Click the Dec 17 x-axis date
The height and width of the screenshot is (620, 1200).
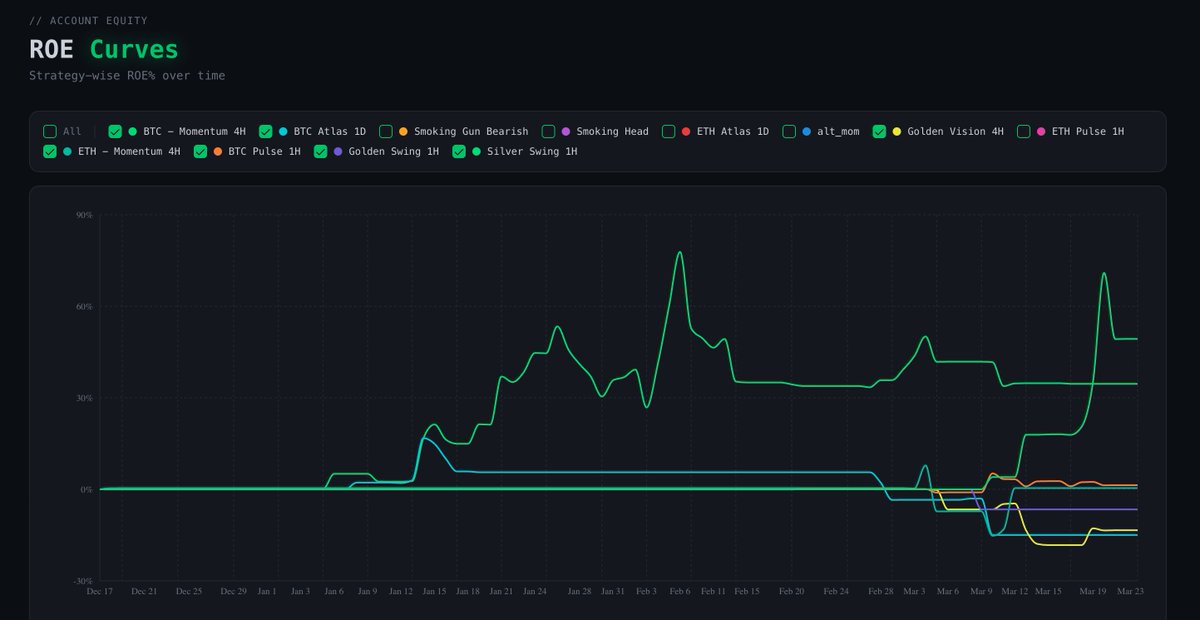click(x=100, y=592)
